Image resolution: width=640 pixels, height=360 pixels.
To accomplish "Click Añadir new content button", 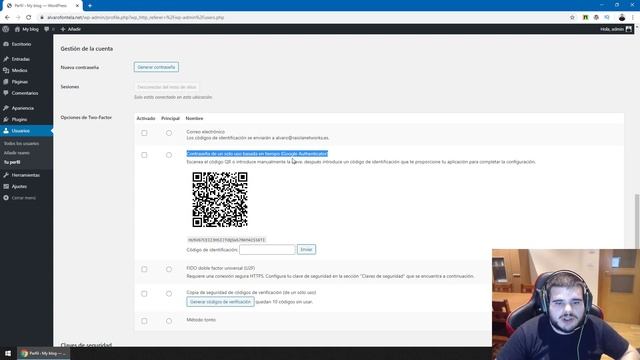I will (71, 29).
